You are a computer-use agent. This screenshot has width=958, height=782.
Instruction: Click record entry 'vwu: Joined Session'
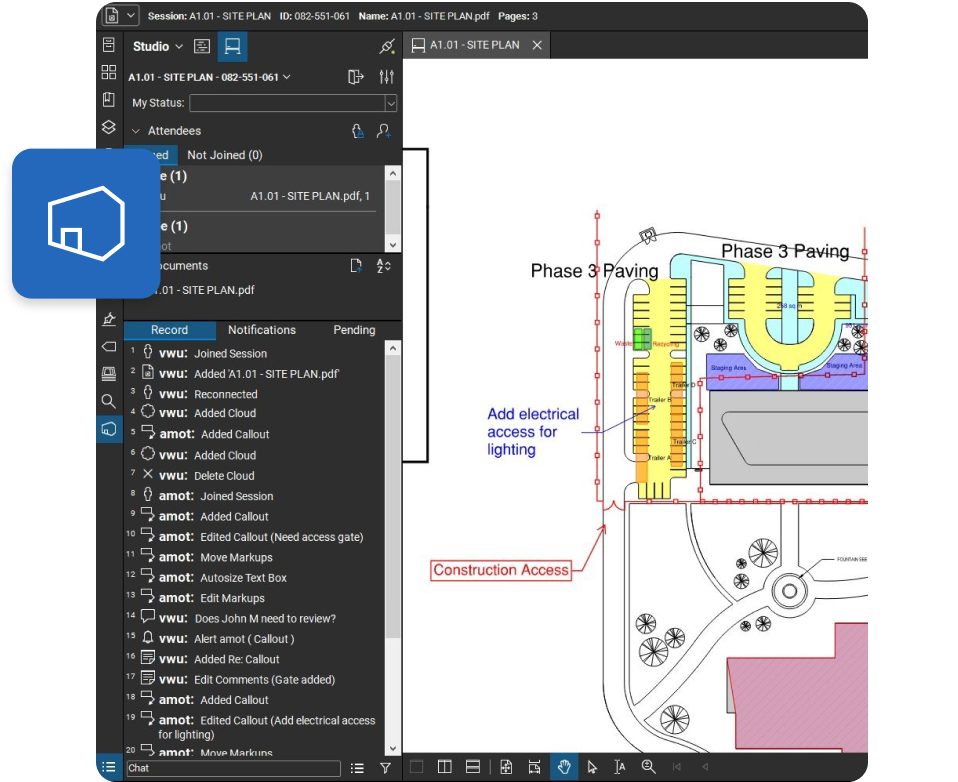click(213, 353)
